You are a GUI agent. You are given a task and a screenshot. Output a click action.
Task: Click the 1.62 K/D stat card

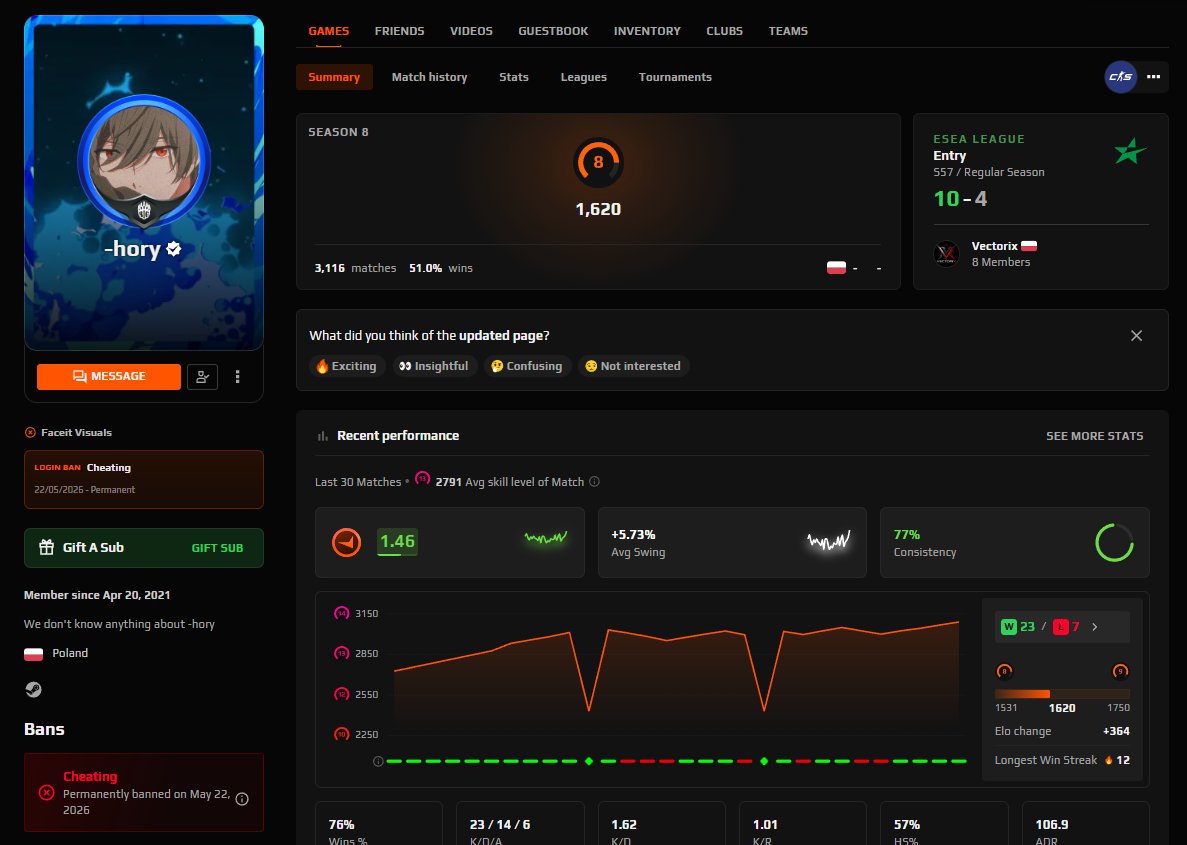pos(662,824)
